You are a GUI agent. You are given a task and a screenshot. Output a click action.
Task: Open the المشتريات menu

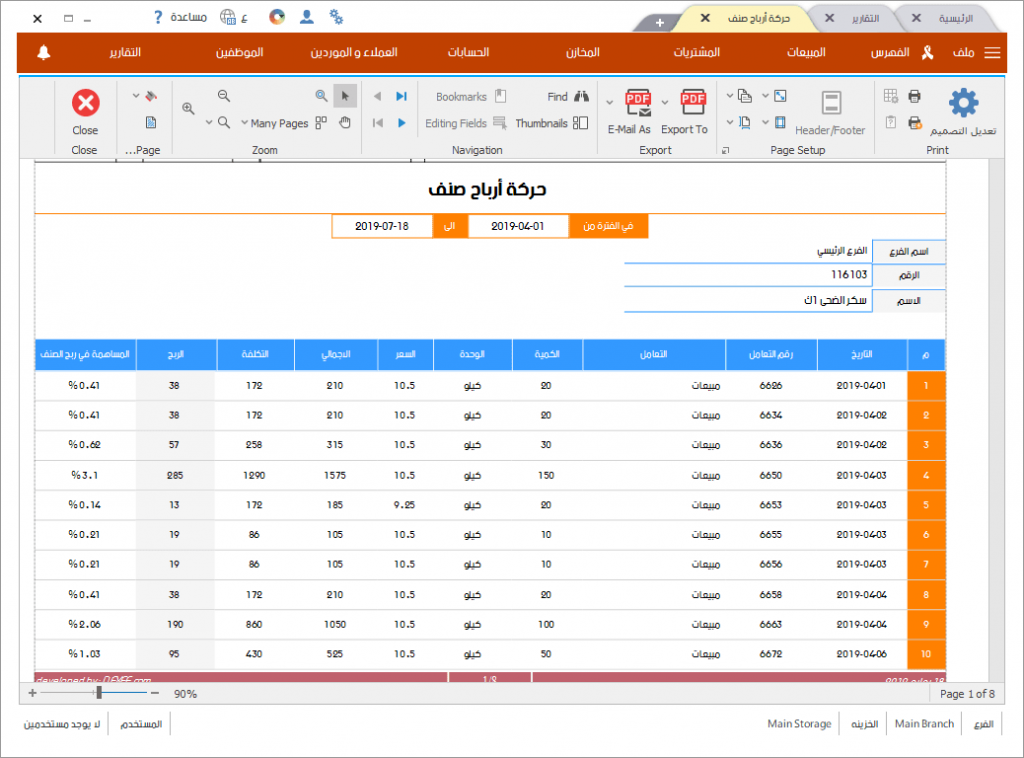(x=697, y=52)
